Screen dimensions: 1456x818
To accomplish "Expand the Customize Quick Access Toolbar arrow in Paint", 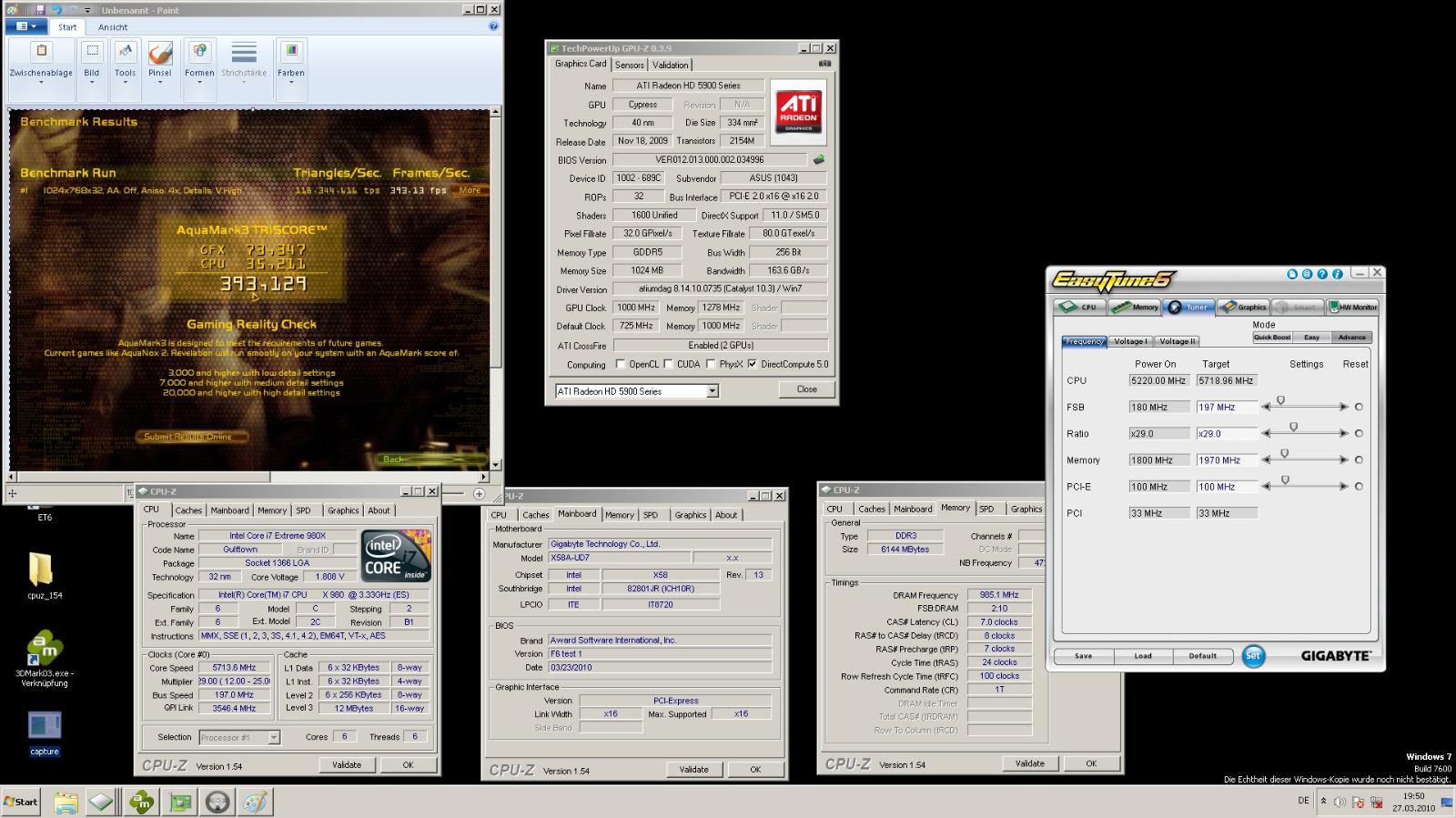I will [x=88, y=10].
